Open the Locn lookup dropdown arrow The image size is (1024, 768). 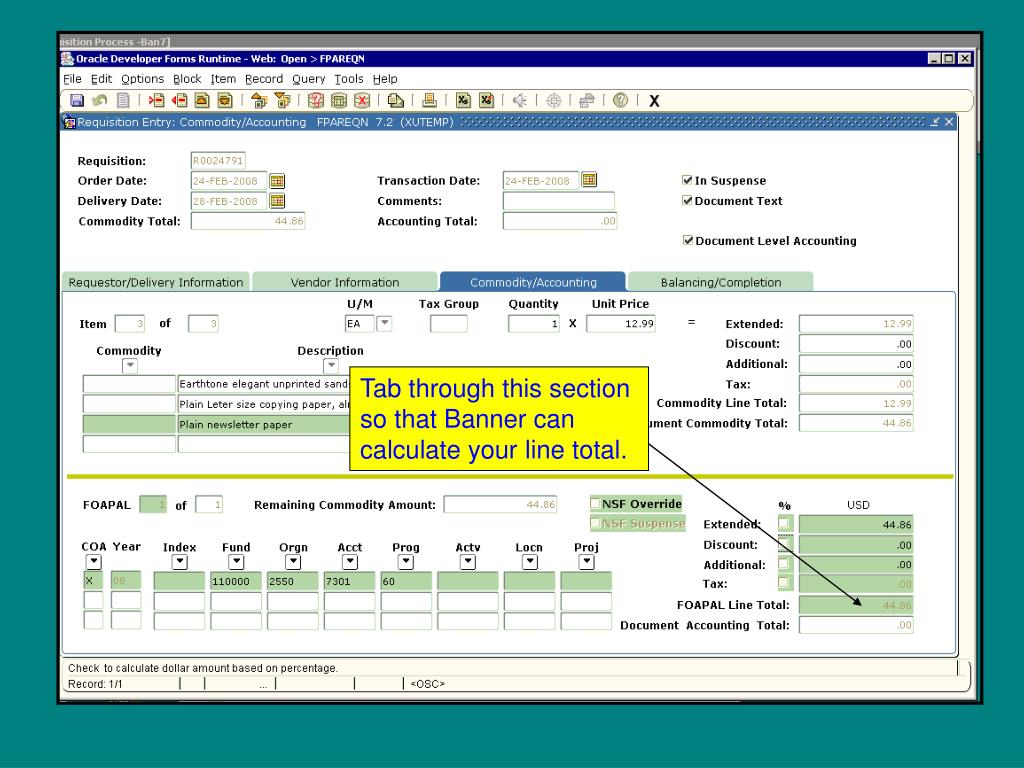pyautogui.click(x=530, y=562)
